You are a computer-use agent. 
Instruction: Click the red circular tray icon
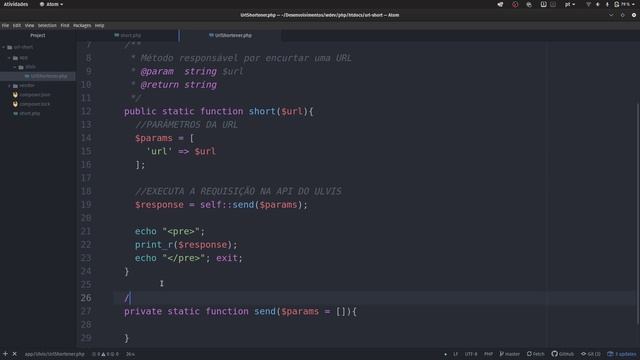[x=515, y=4]
